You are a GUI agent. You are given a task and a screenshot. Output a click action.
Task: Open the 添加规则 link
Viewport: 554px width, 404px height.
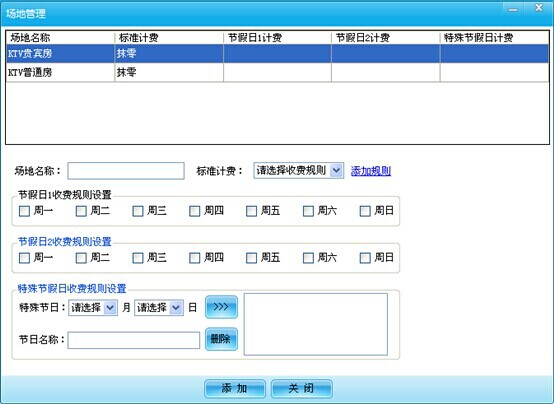[x=371, y=171]
